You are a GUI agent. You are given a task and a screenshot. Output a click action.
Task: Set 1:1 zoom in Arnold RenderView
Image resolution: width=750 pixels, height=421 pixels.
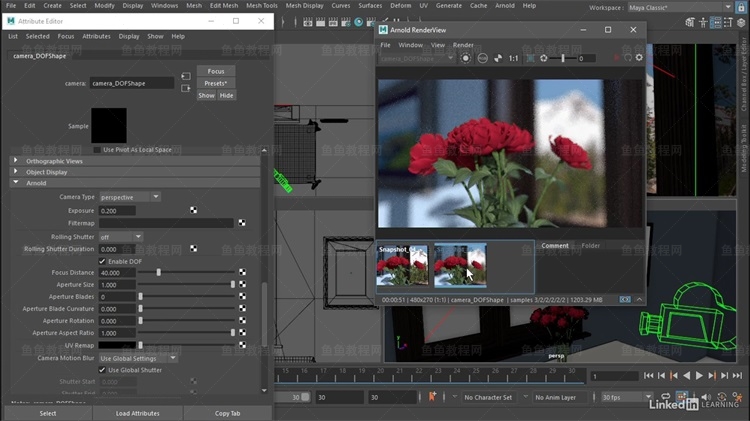click(513, 58)
